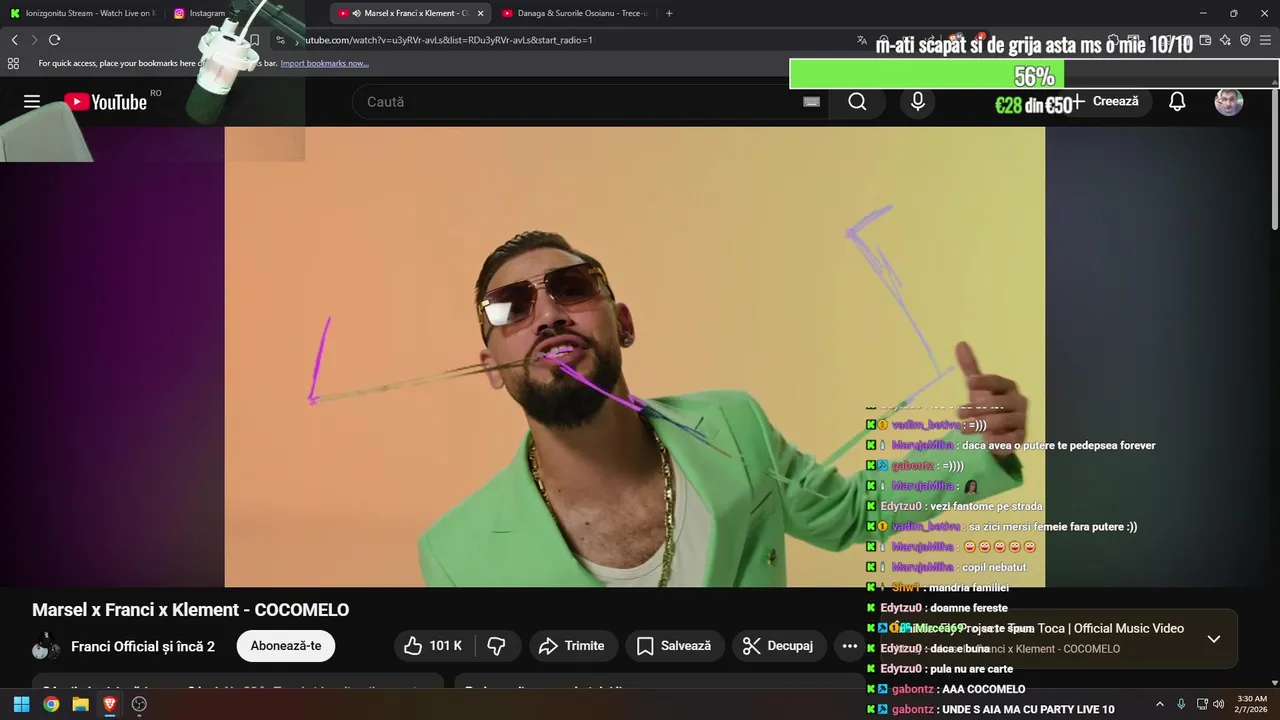Reload the current page
Viewport: 1280px width, 720px height.
pyautogui.click(x=54, y=40)
